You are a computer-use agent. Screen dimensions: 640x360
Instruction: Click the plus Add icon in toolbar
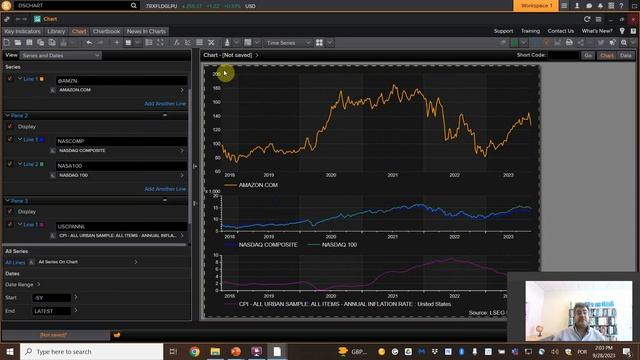(x=116, y=42)
